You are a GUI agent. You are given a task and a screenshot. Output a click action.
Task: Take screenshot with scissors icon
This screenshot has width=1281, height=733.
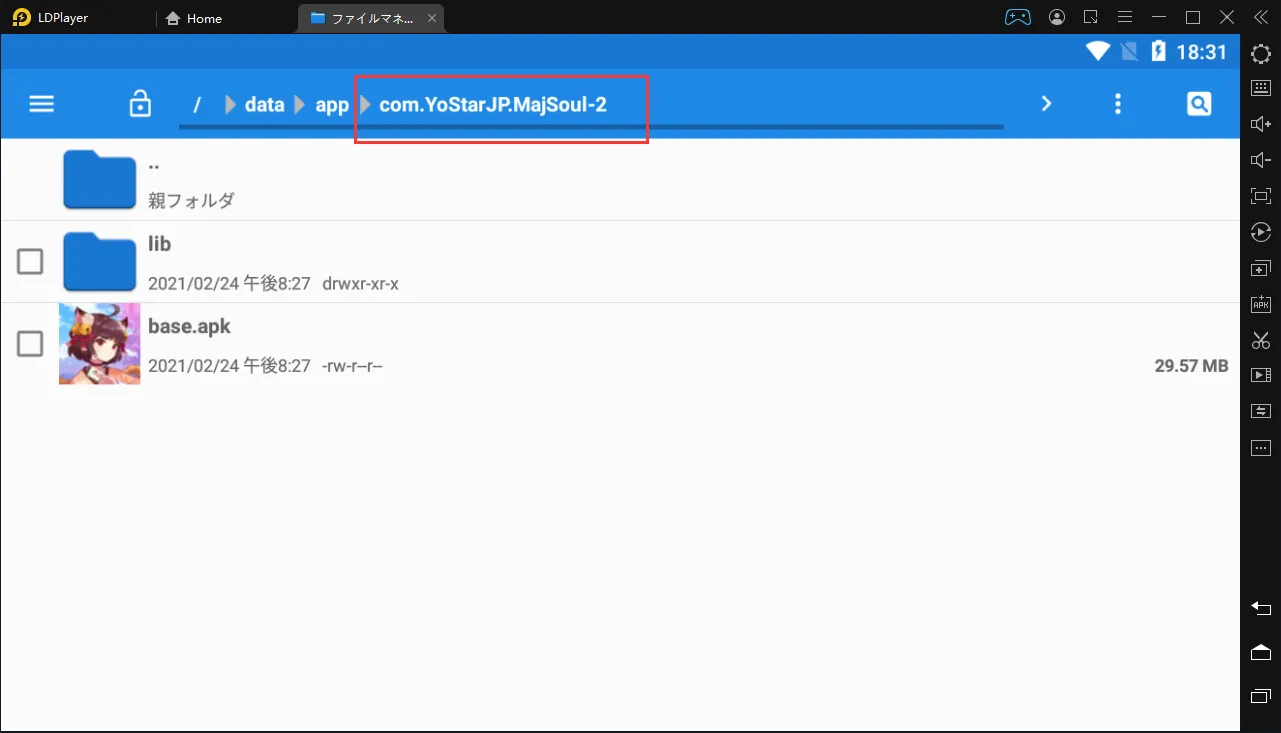(1261, 340)
